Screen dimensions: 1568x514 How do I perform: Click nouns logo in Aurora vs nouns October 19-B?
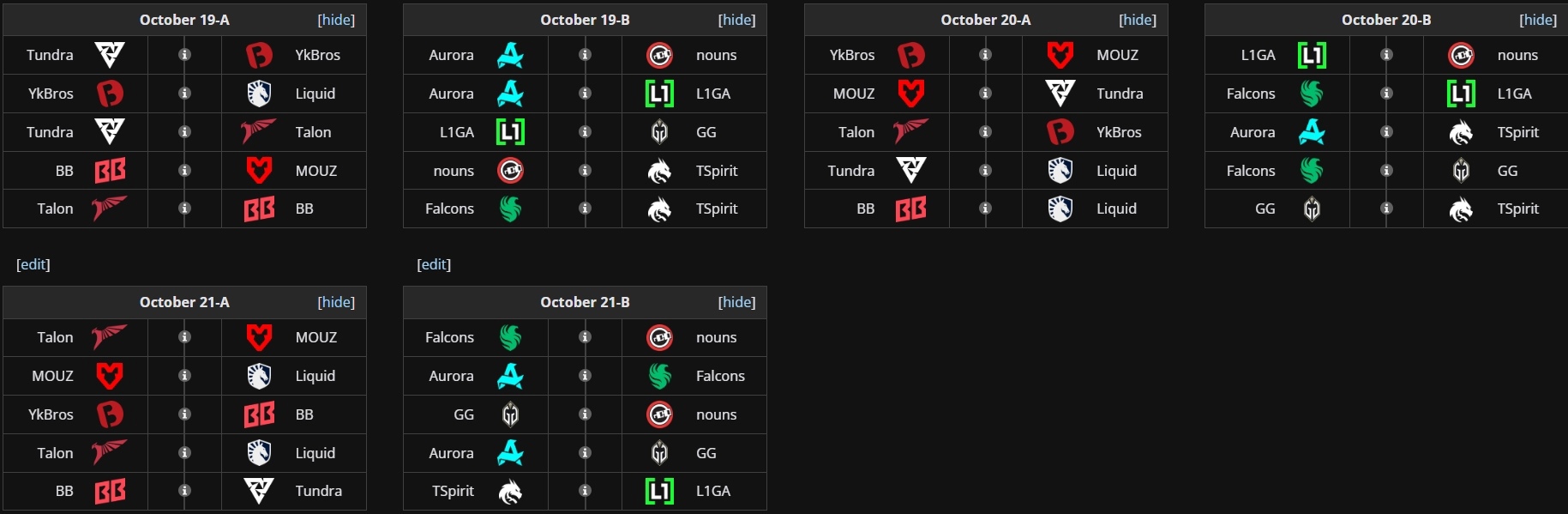pyautogui.click(x=659, y=55)
